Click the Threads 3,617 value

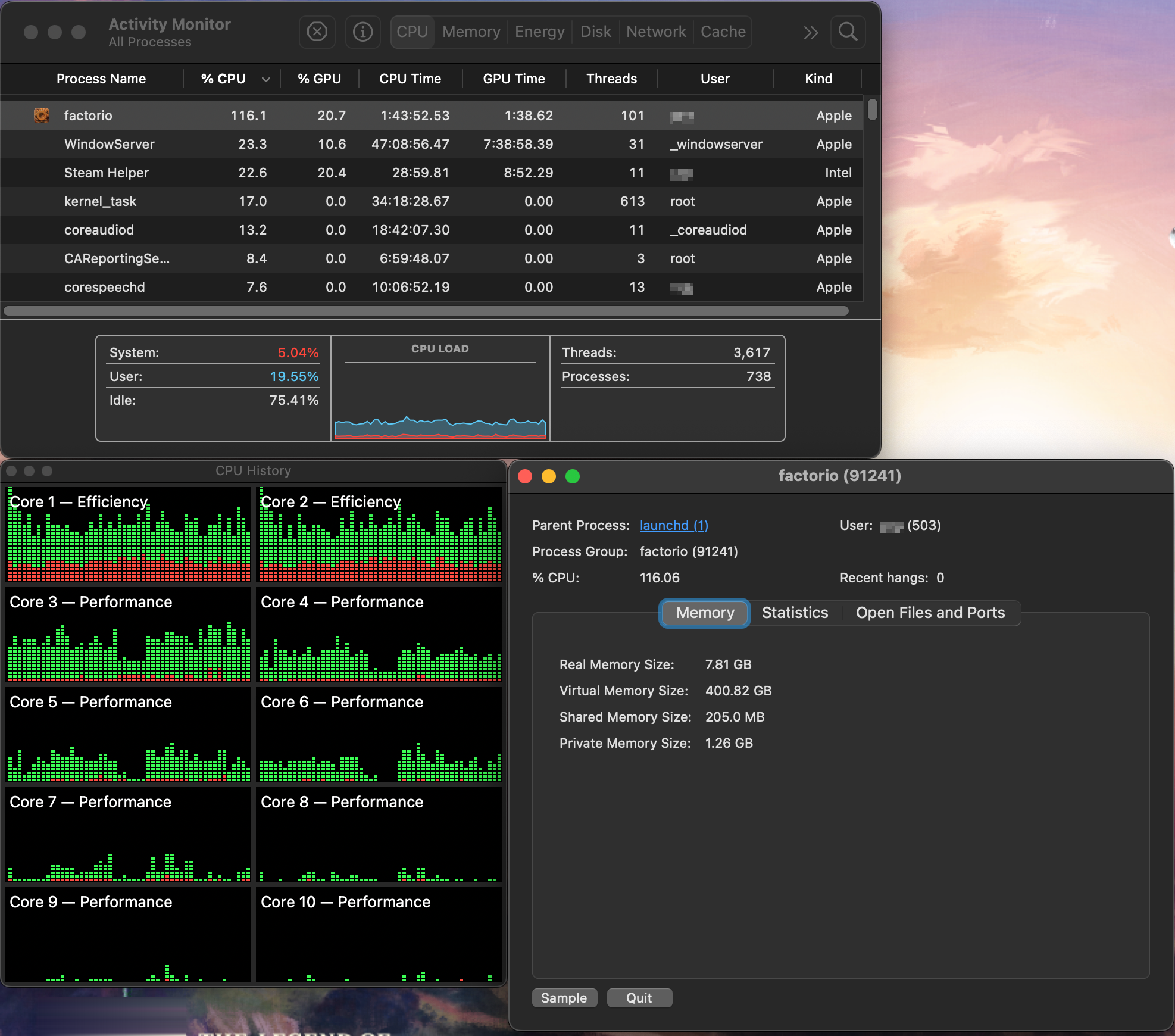(752, 352)
